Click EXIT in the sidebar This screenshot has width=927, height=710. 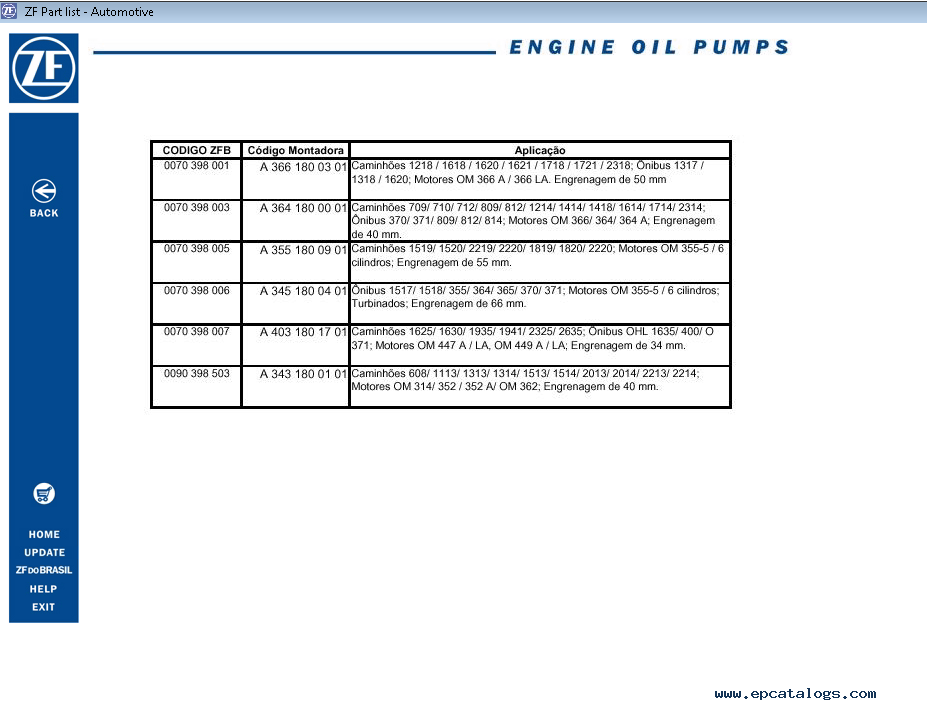coord(43,607)
